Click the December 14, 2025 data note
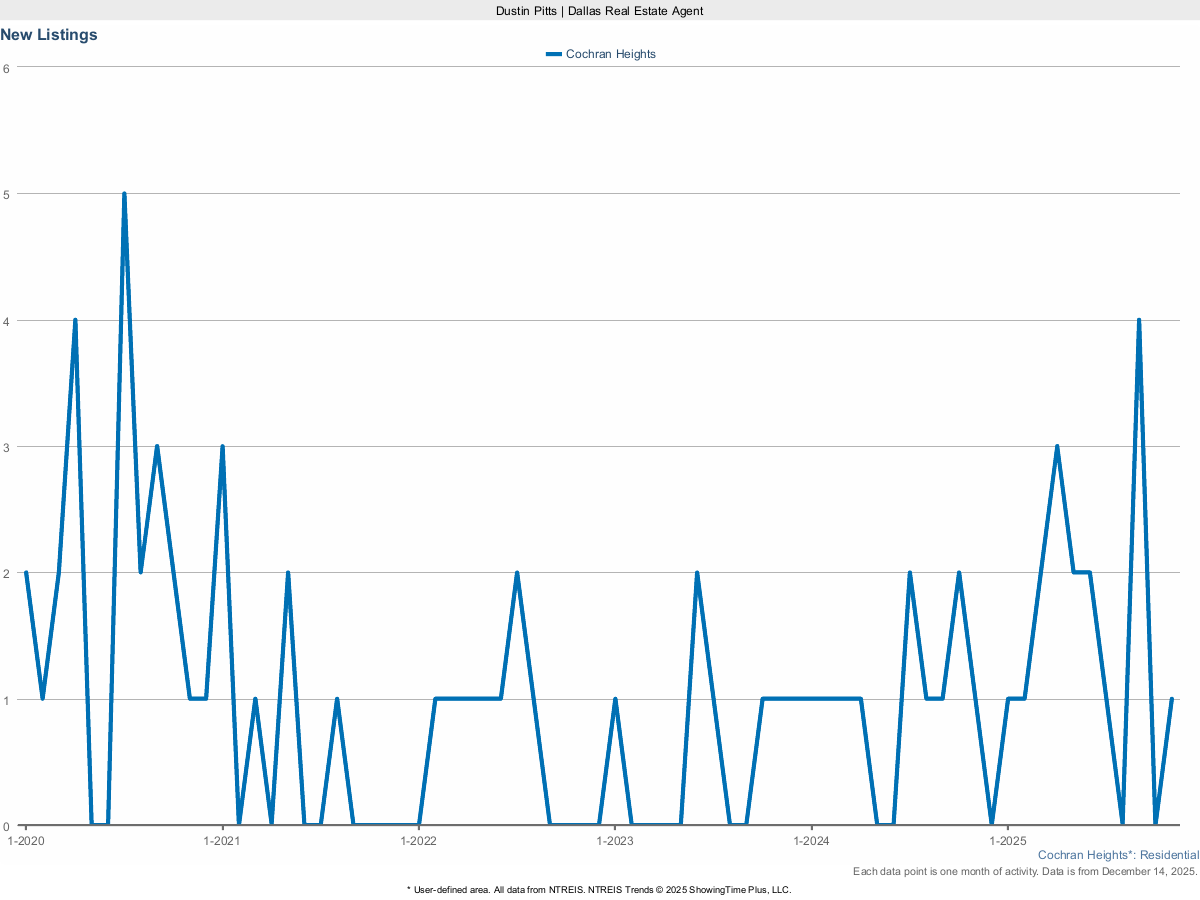Viewport: 1200px width, 900px height. click(x=1025, y=871)
